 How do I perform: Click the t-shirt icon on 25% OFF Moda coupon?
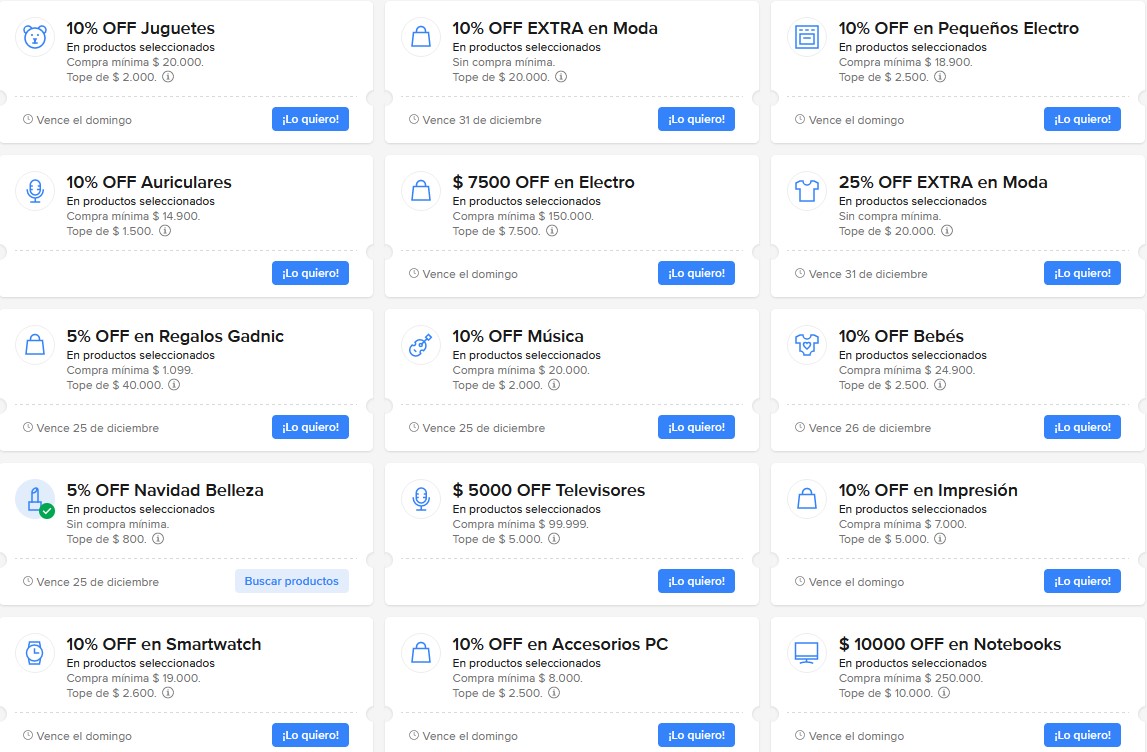(806, 190)
